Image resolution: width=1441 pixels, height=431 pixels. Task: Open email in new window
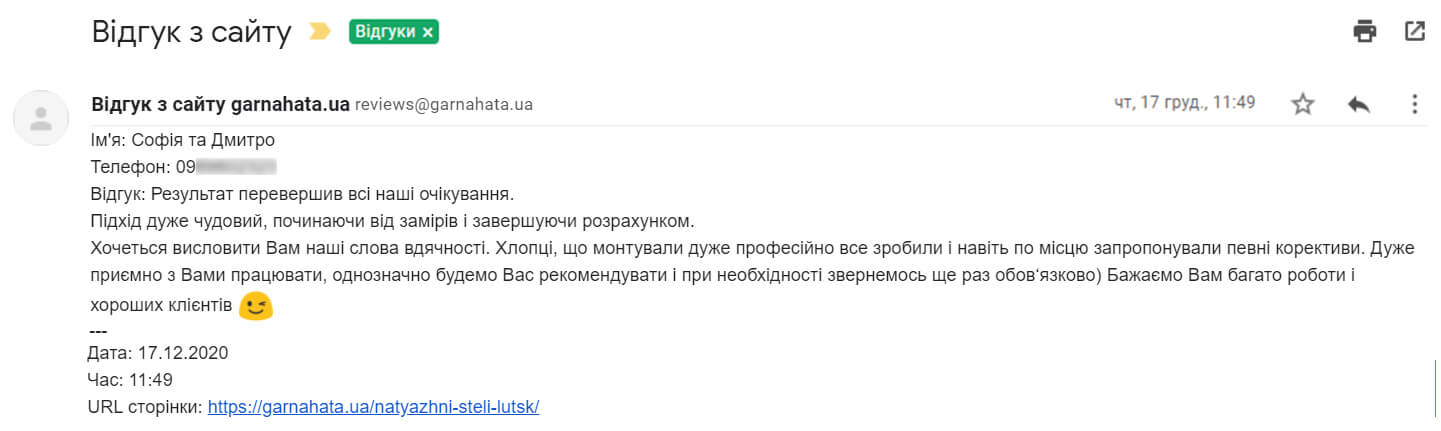point(1414,31)
